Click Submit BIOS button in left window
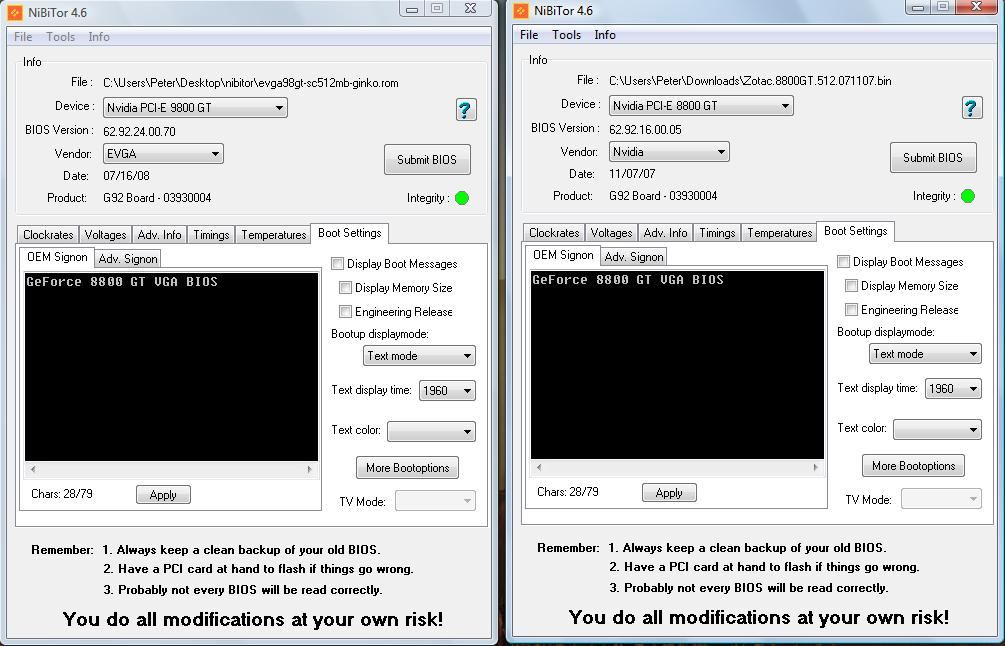 tap(427, 160)
